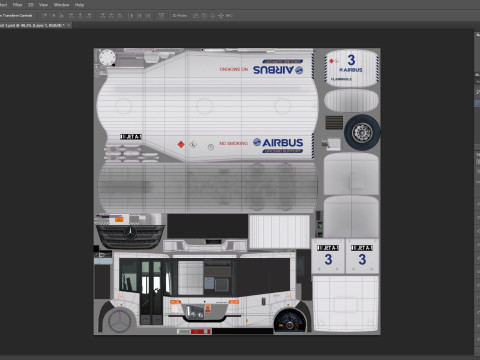Image resolution: width=480 pixels, height=360 pixels.
Task: Click Align Vertical Centers icon
Action: [53, 16]
